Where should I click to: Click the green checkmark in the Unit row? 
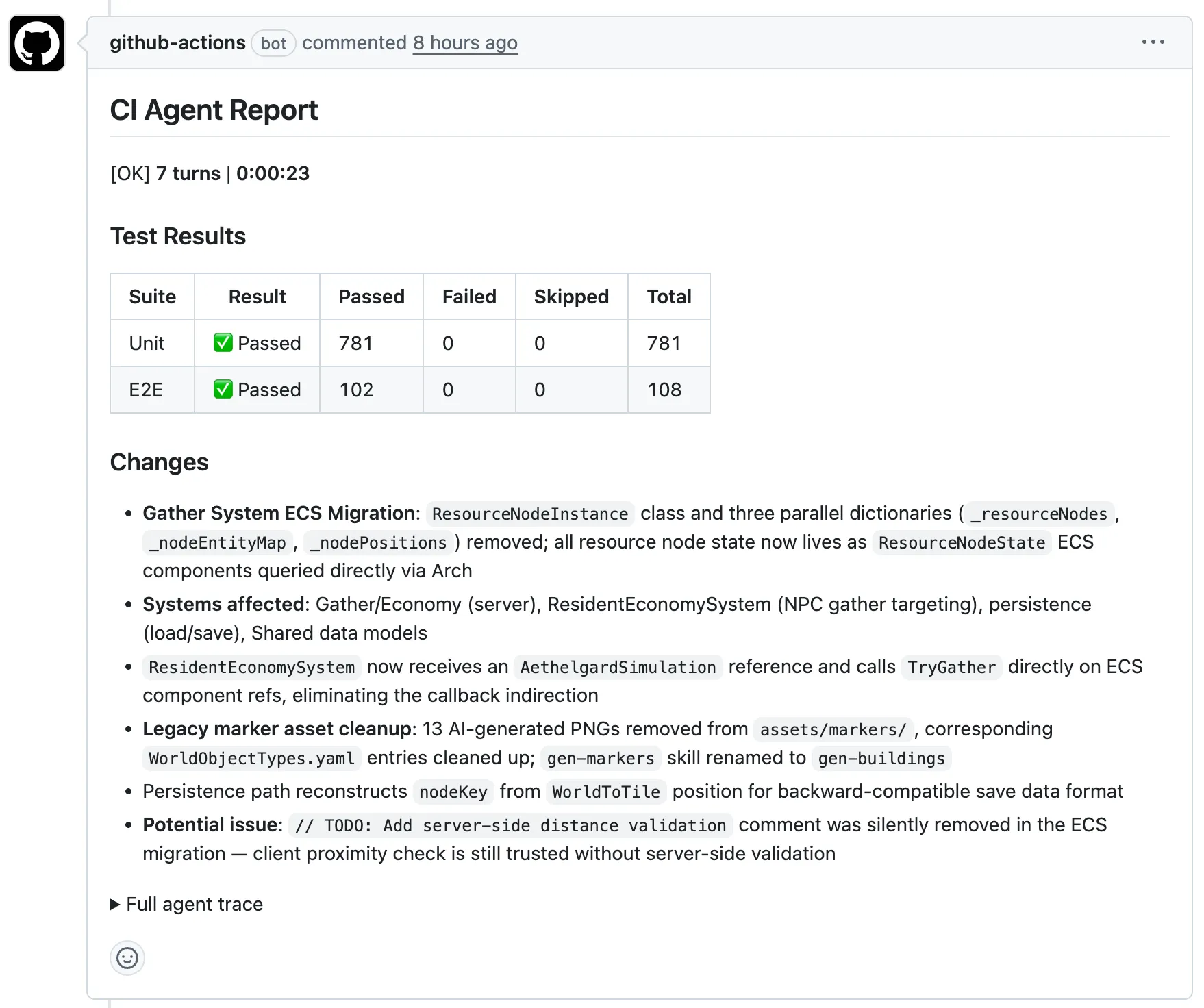point(223,342)
